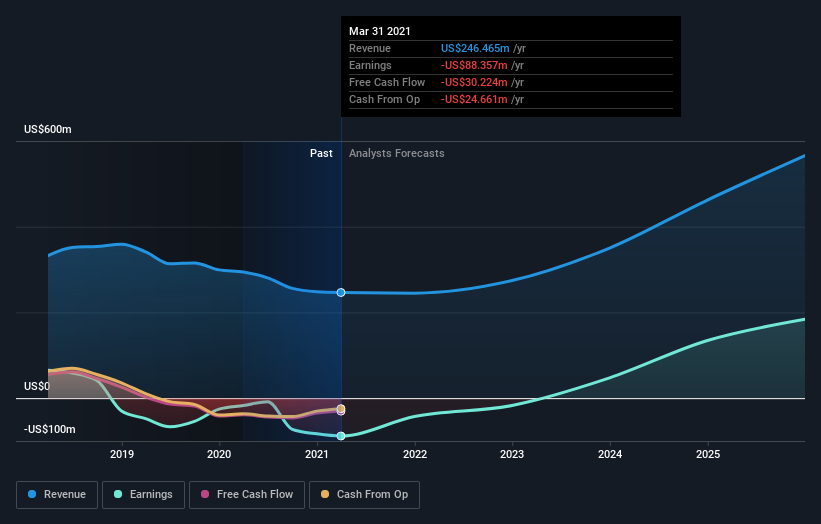821x524 pixels.
Task: Toggle the Earnings series legend button
Action: coord(143,495)
